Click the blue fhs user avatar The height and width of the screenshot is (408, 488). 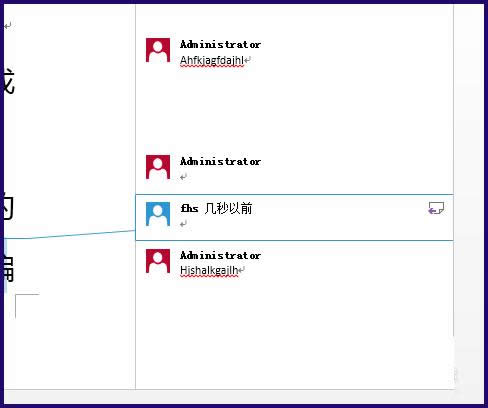158,214
